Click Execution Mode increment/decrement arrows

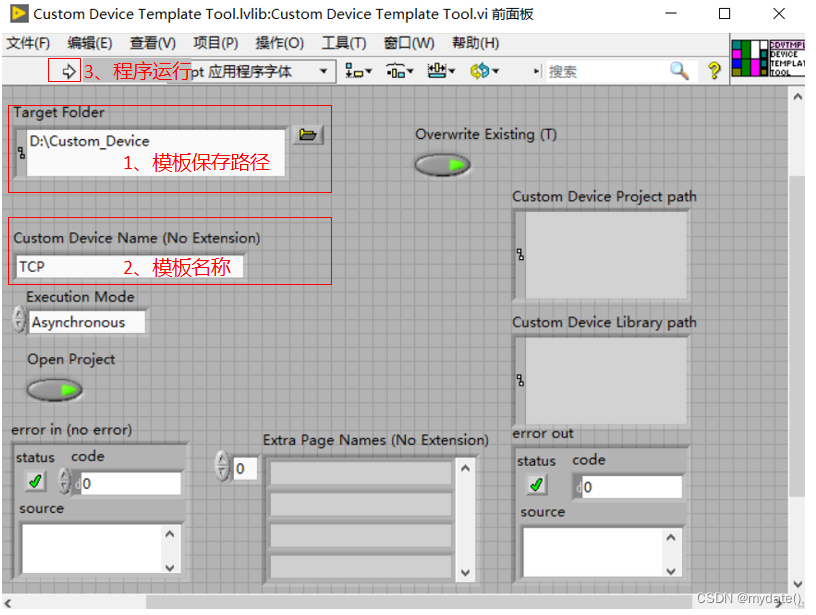point(19,319)
